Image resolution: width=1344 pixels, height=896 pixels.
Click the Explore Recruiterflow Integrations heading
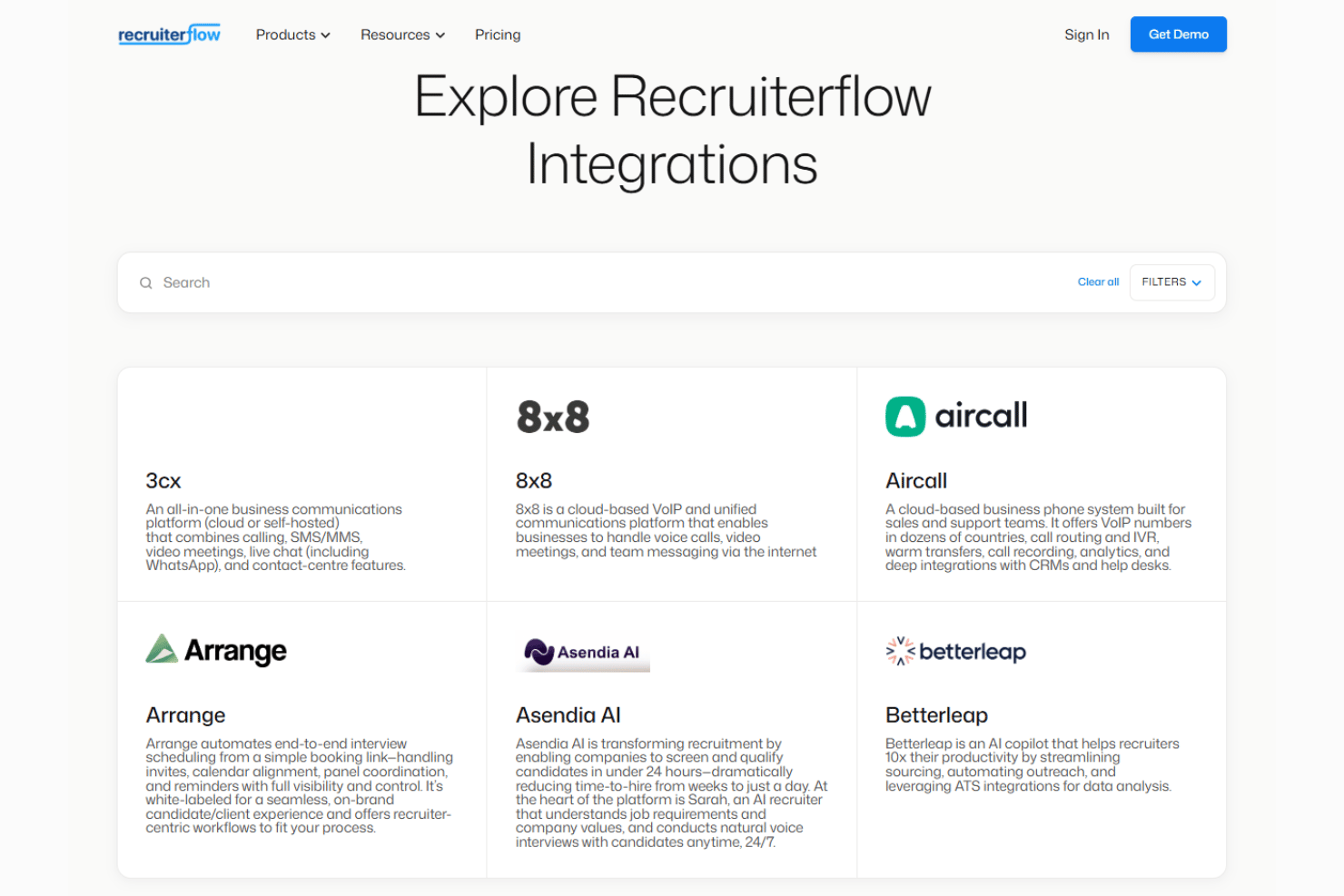tap(672, 130)
